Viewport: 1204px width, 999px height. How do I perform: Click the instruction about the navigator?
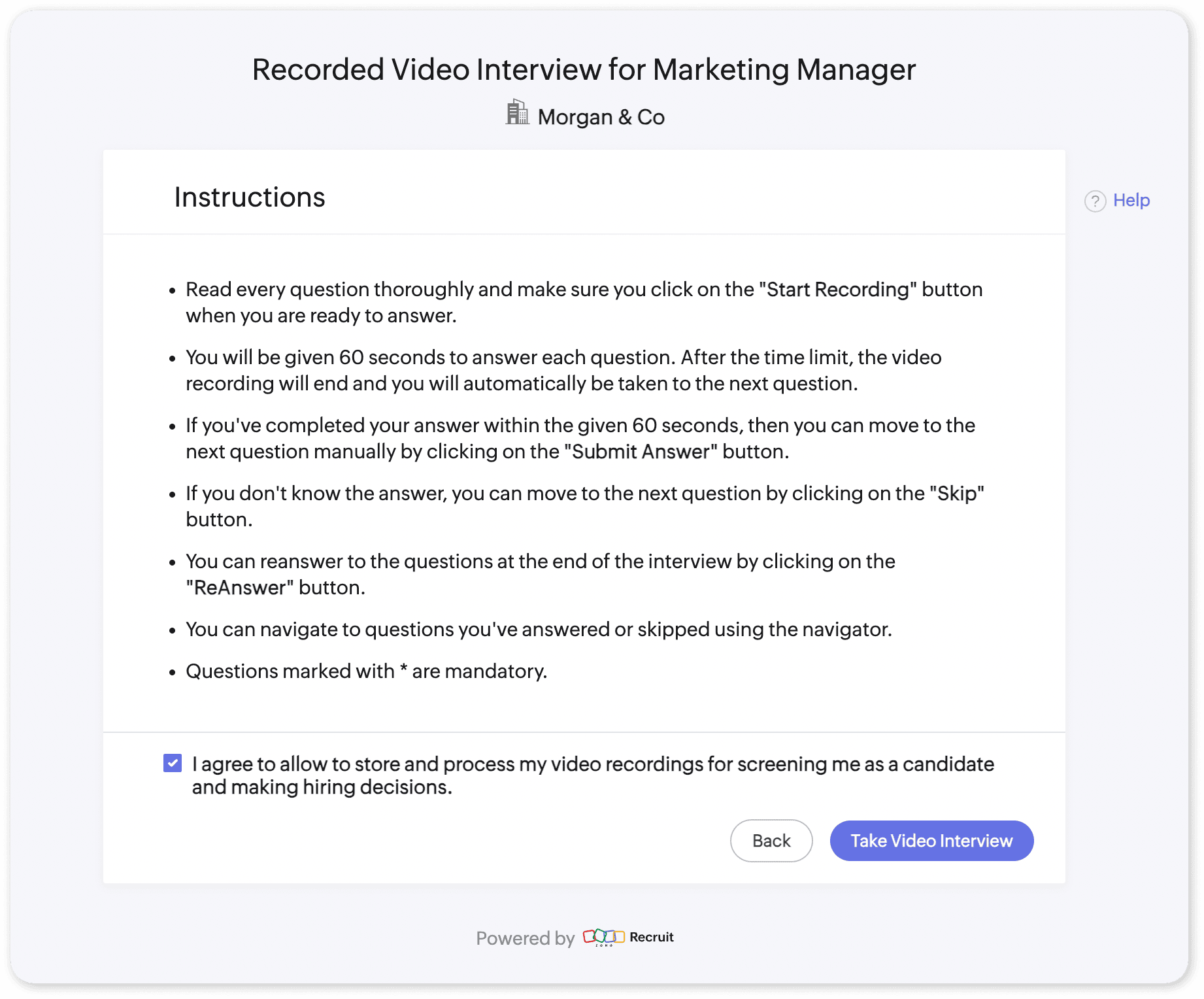pyautogui.click(x=539, y=630)
